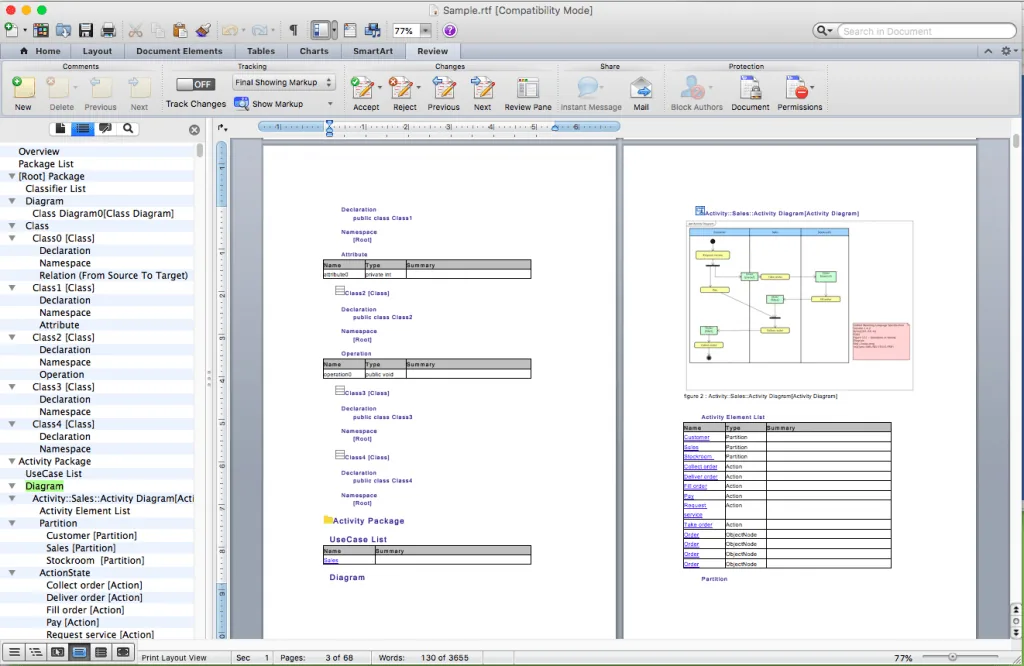Collapse the Activity Package node
The width and height of the screenshot is (1024, 666).
12,461
